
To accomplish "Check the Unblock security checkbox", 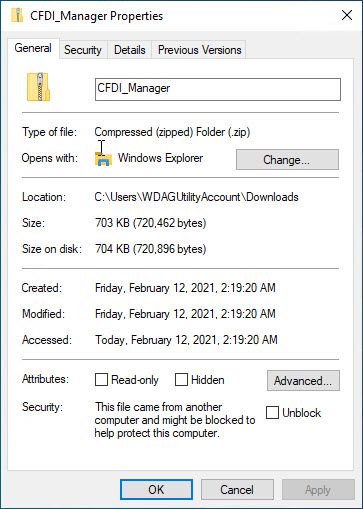I will (272, 412).
